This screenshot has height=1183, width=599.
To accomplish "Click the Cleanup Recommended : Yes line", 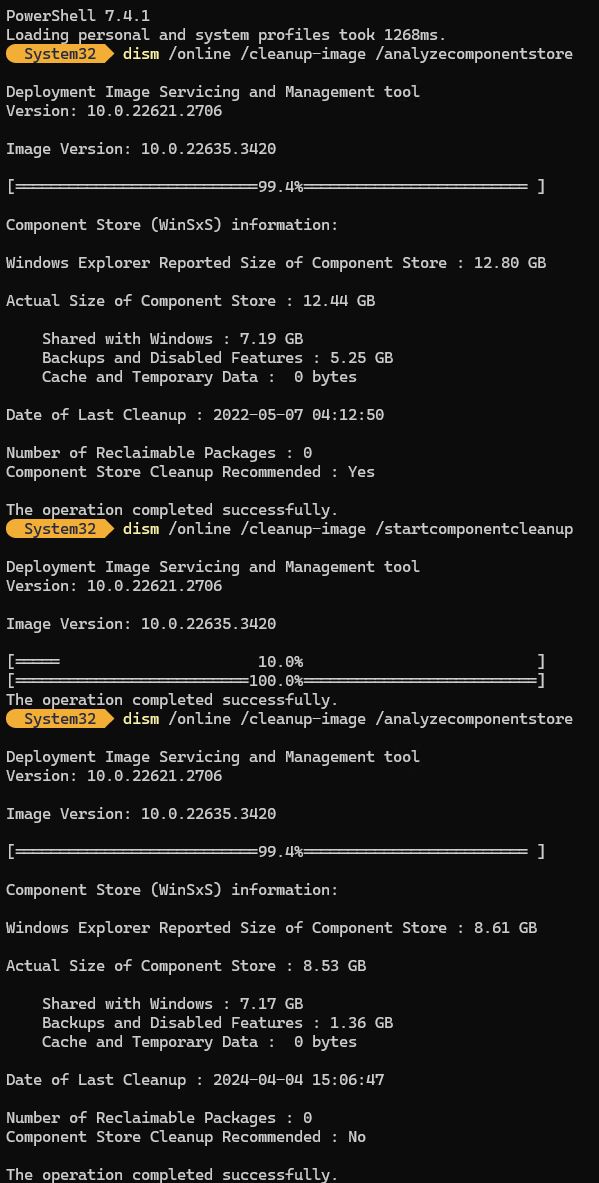I will [190, 472].
